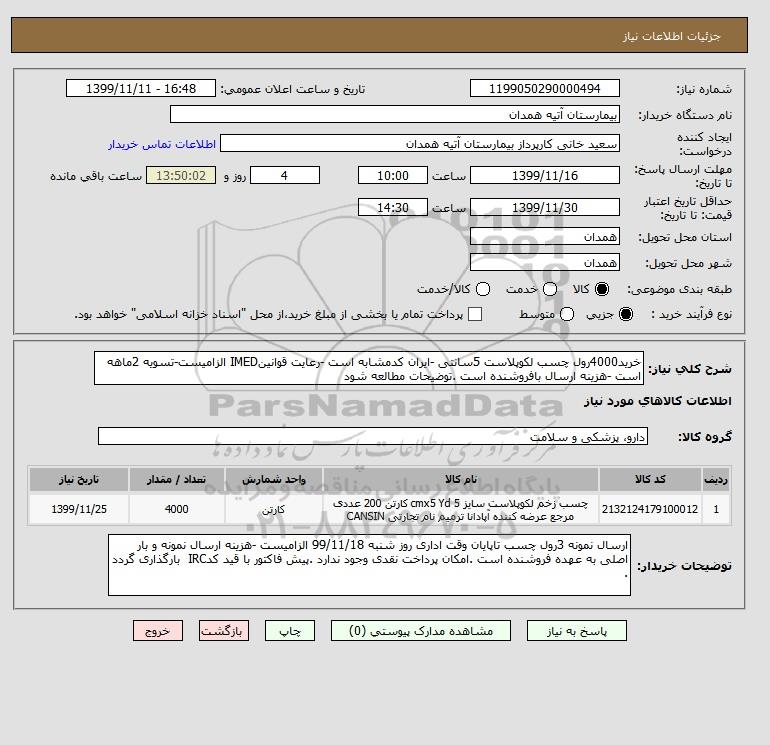
Task: Click the نوع فرآیند خرید label
Action: click(x=692, y=314)
